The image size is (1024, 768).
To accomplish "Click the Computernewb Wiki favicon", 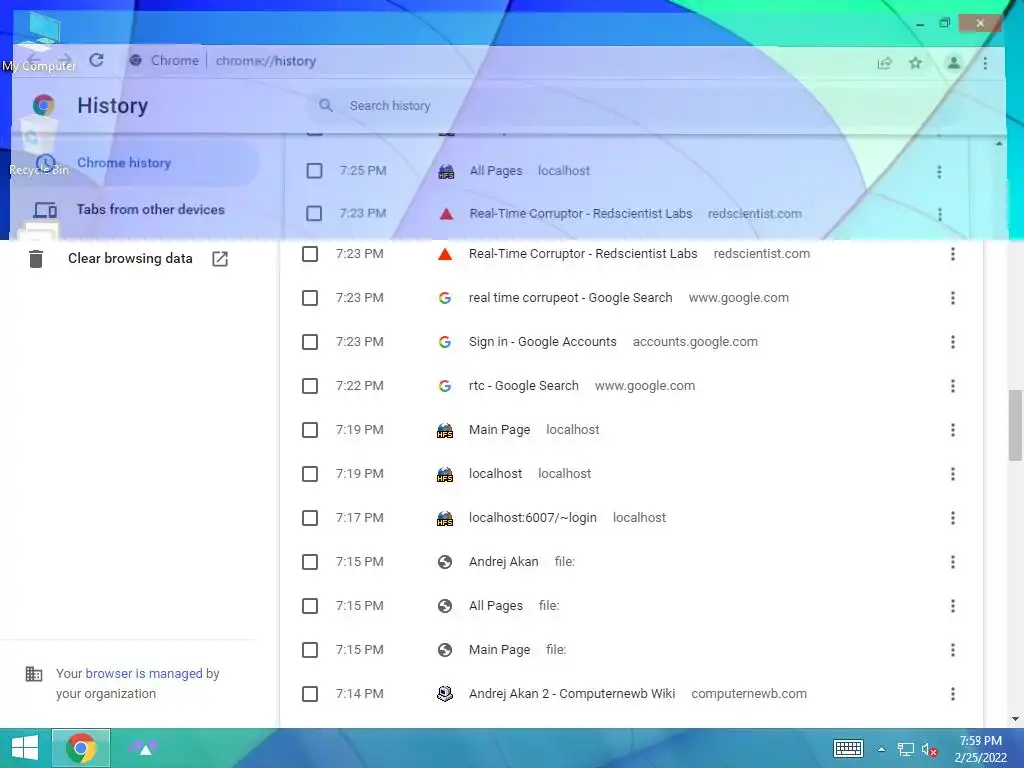I will [445, 694].
